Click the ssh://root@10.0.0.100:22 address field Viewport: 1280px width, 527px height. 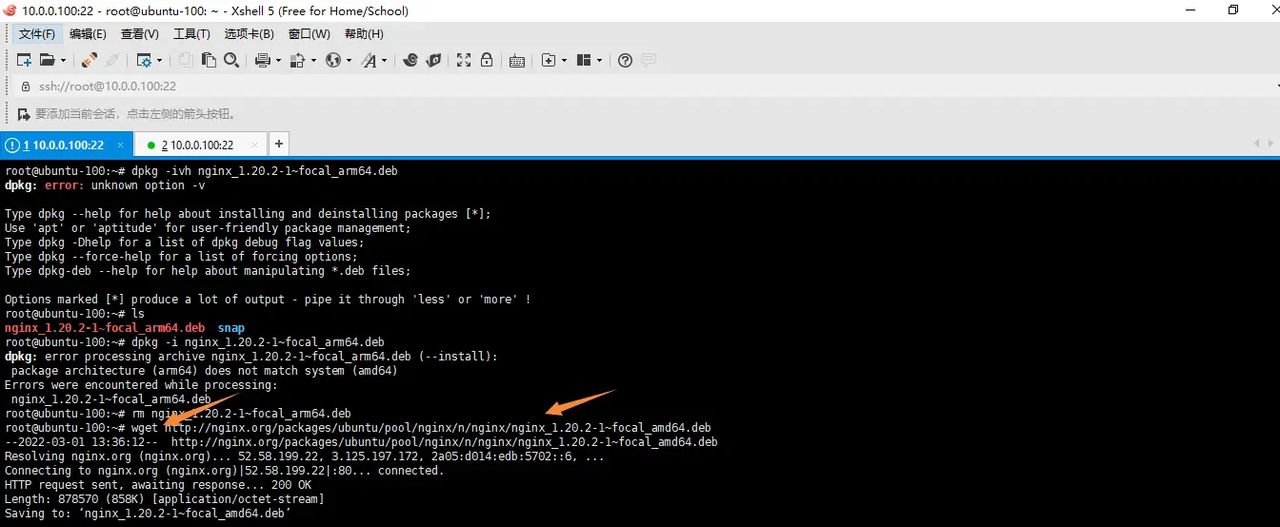pyautogui.click(x=640, y=86)
